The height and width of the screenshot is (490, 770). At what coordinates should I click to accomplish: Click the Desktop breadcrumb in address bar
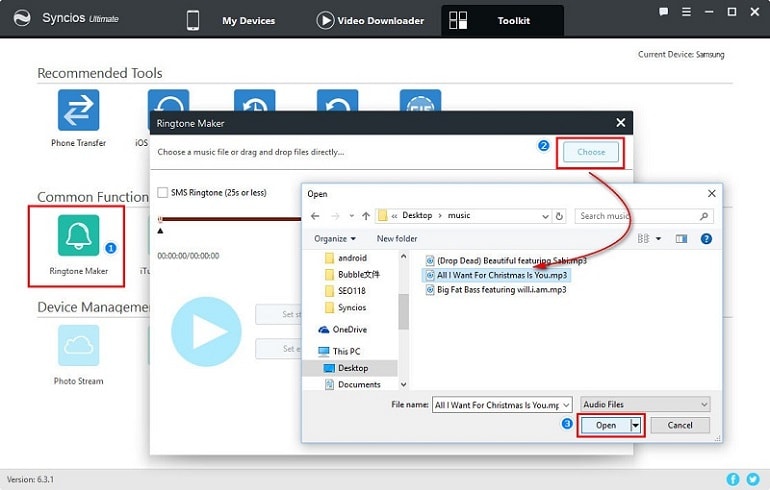[417, 216]
